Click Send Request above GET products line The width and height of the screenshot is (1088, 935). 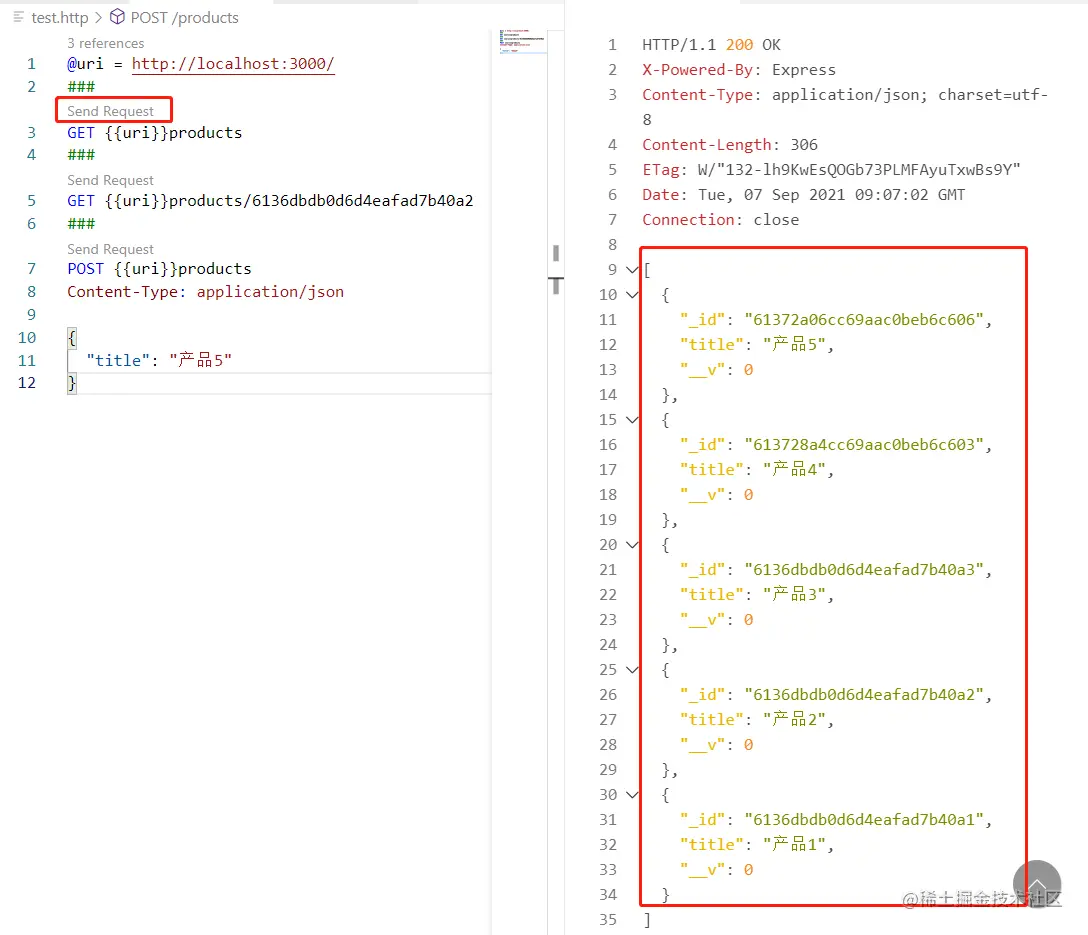point(110,111)
